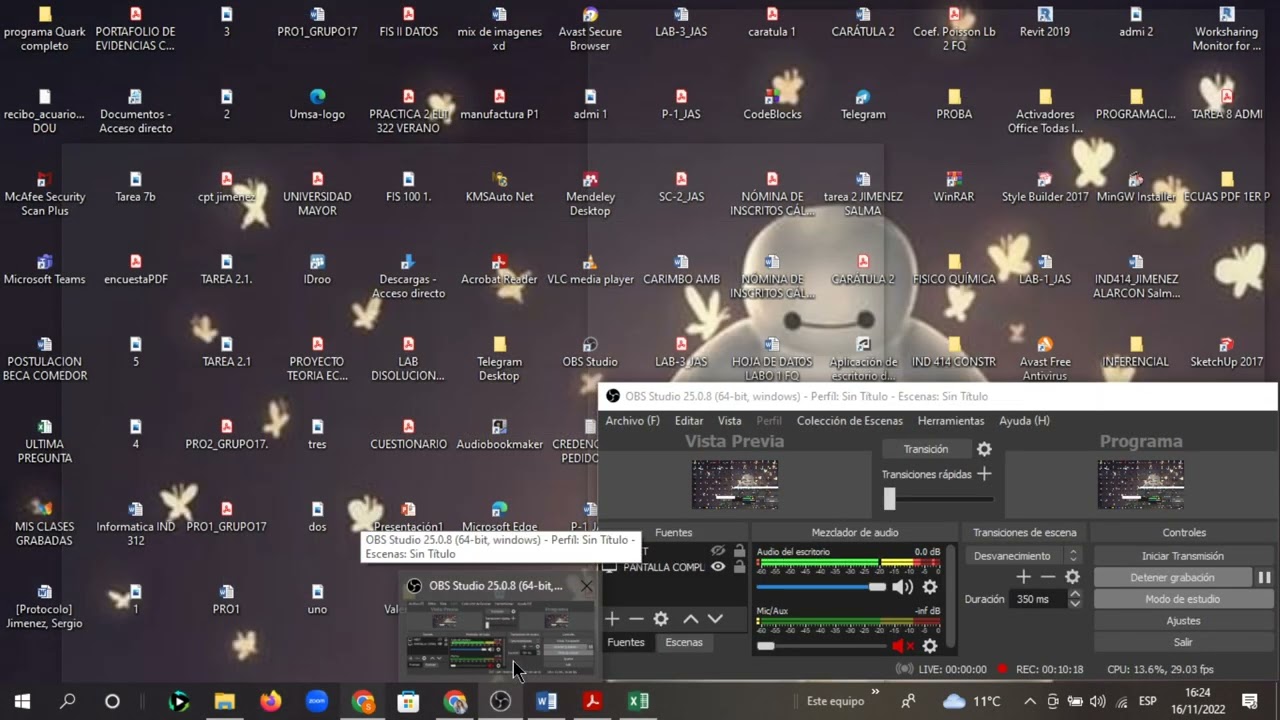
Task: Open Mic/Aux audio settings gear
Action: pos(930,646)
